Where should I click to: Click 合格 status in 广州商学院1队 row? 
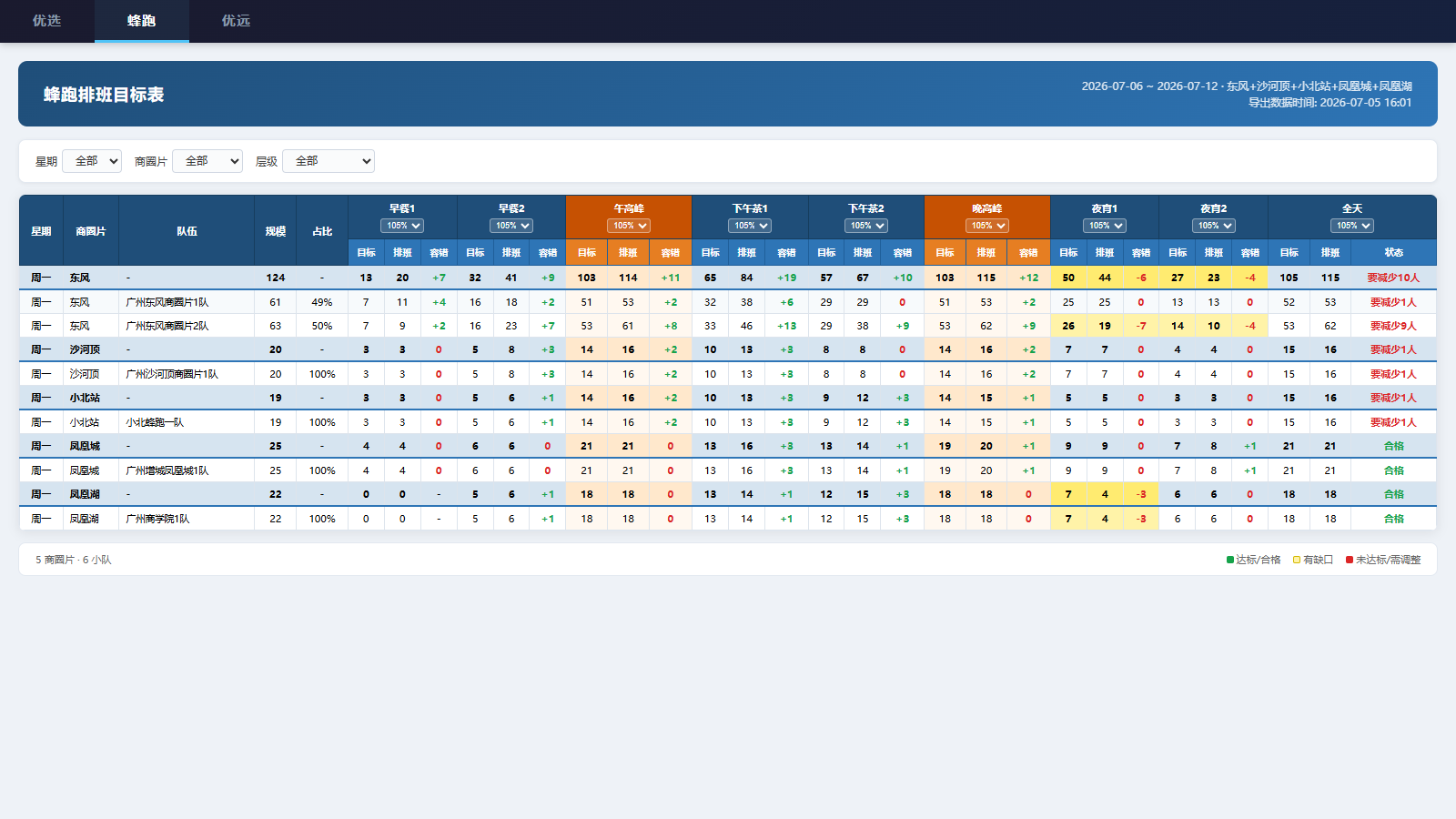[1393, 519]
